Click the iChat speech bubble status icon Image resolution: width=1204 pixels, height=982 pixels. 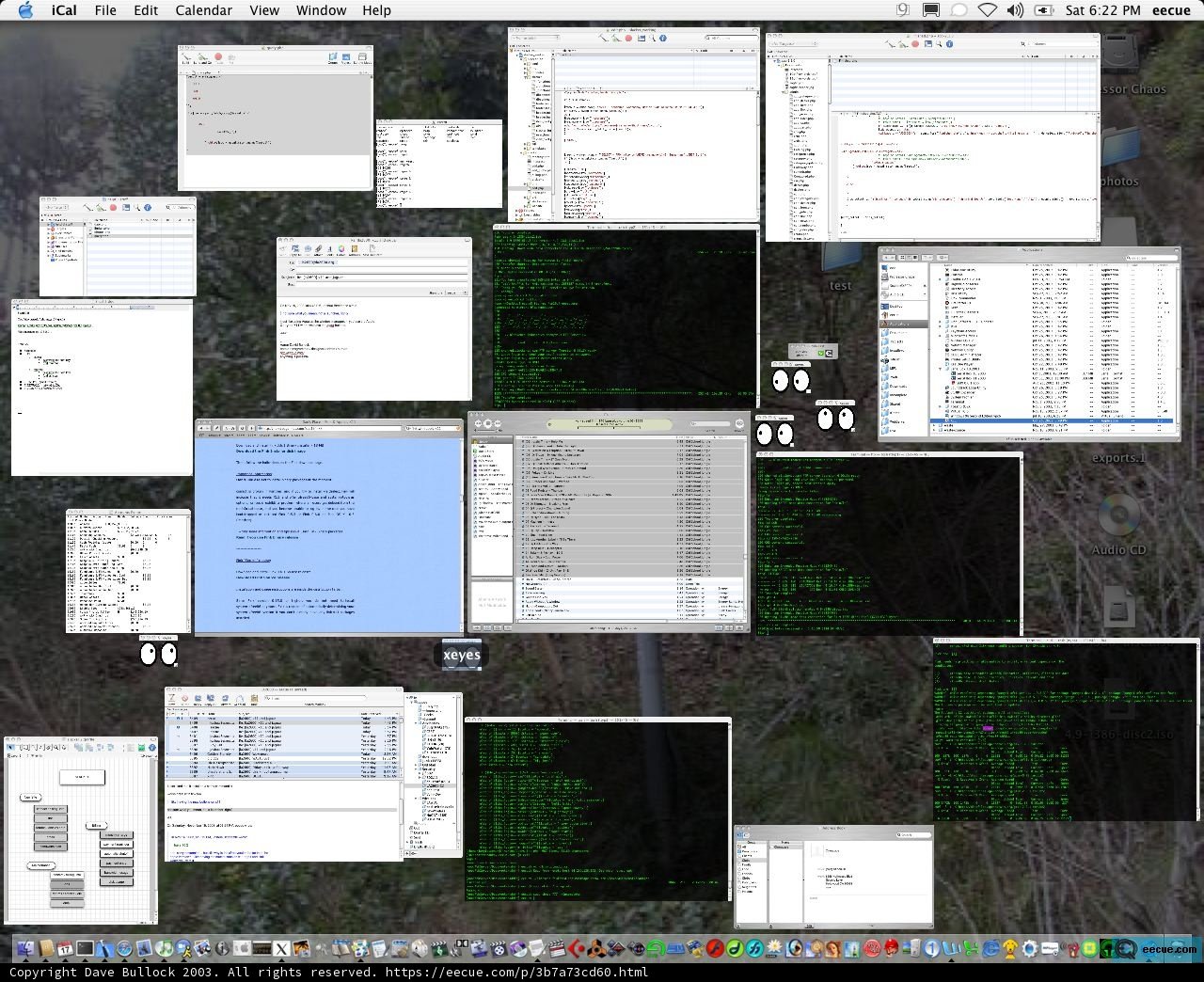958,10
